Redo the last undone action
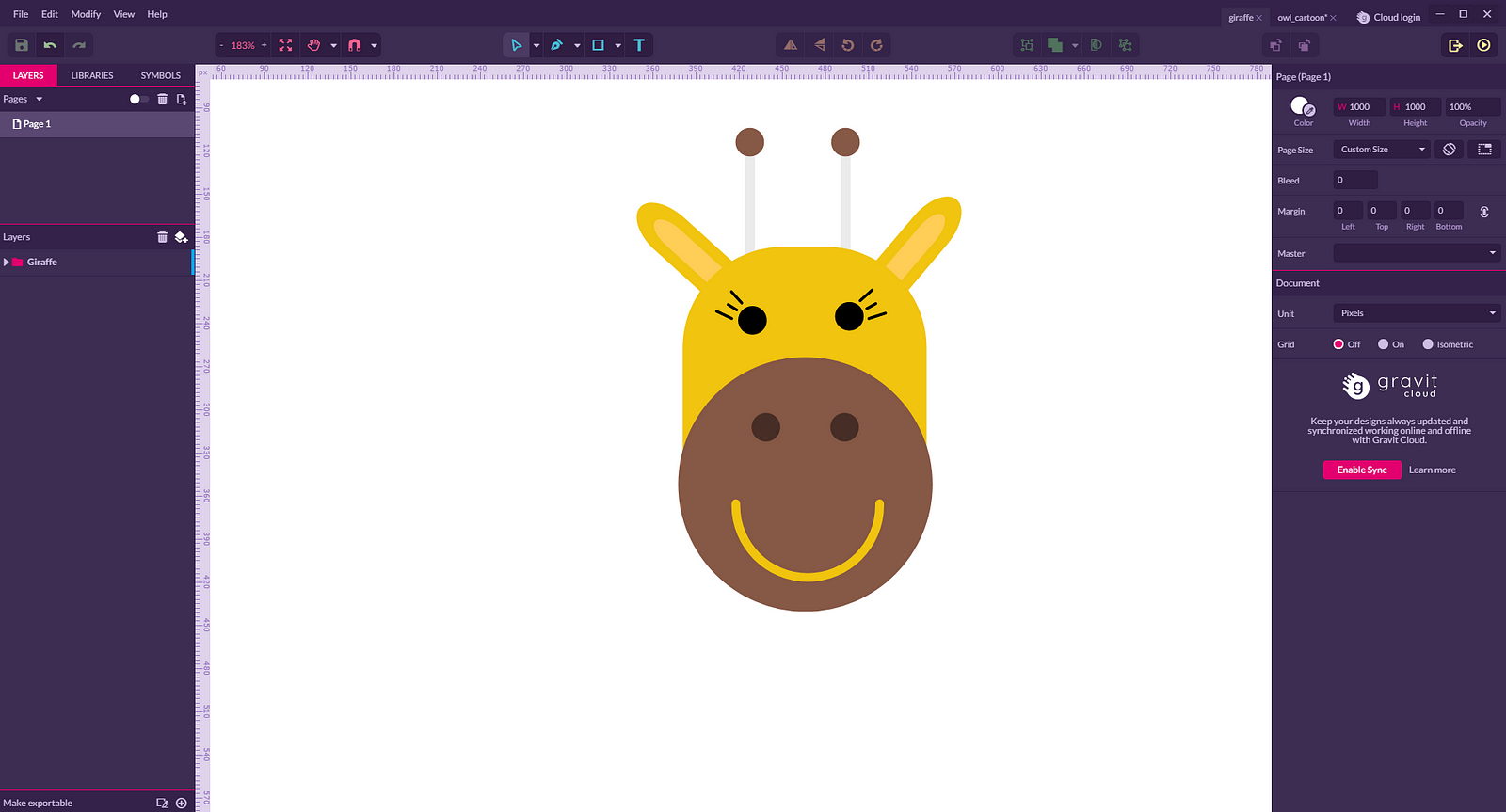This screenshot has width=1506, height=812. [79, 45]
